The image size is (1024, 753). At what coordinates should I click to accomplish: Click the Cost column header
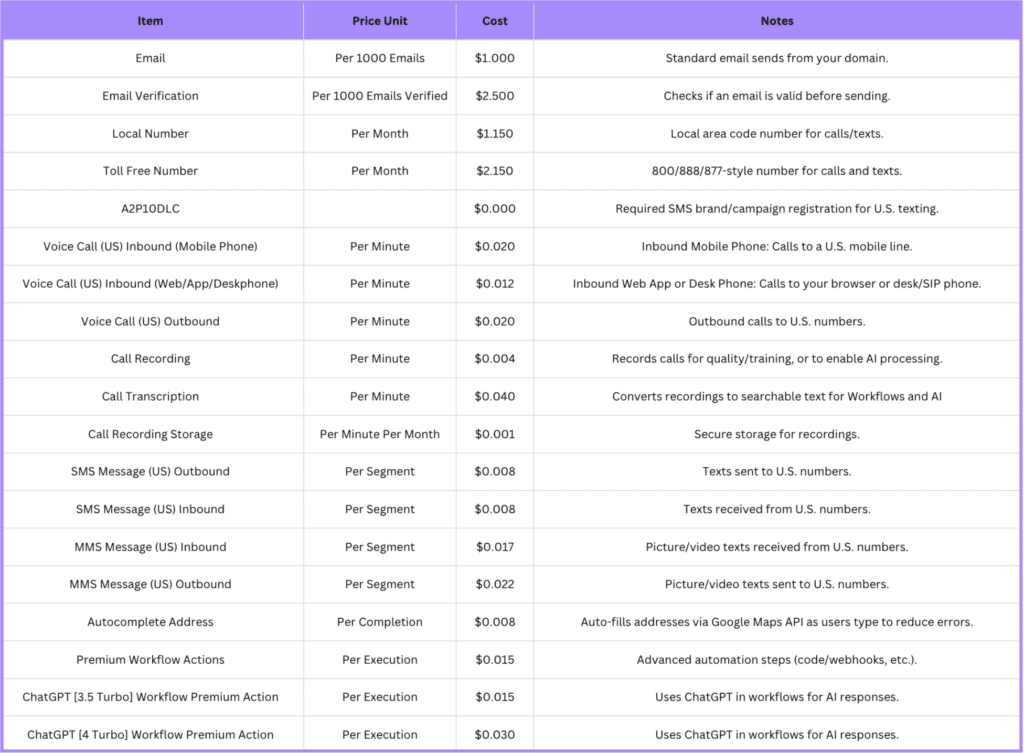click(494, 21)
